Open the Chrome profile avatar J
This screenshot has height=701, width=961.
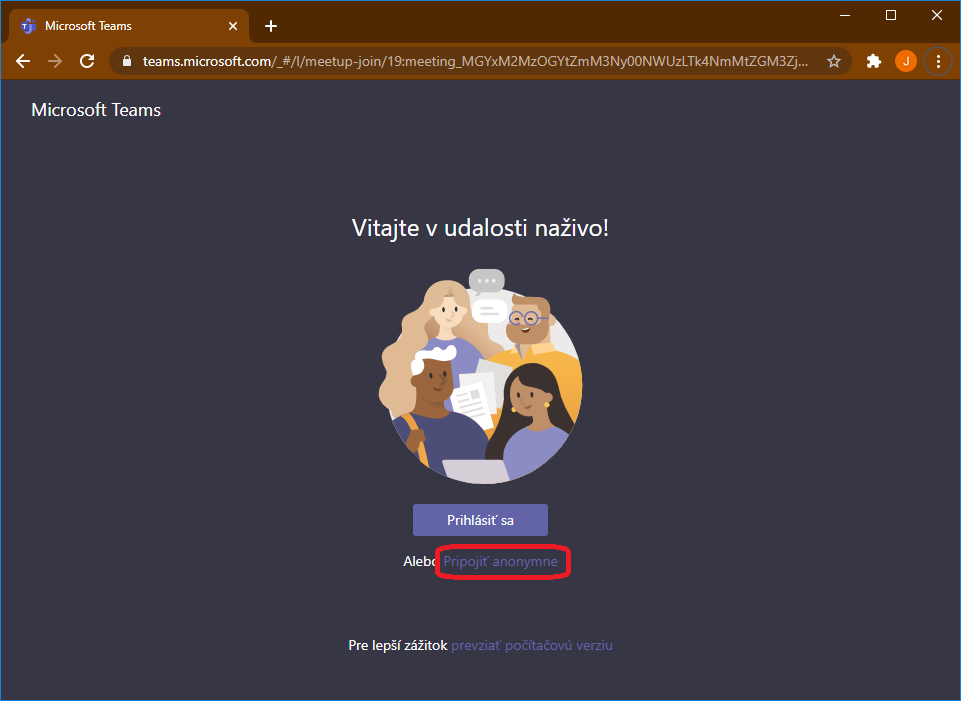[905, 61]
